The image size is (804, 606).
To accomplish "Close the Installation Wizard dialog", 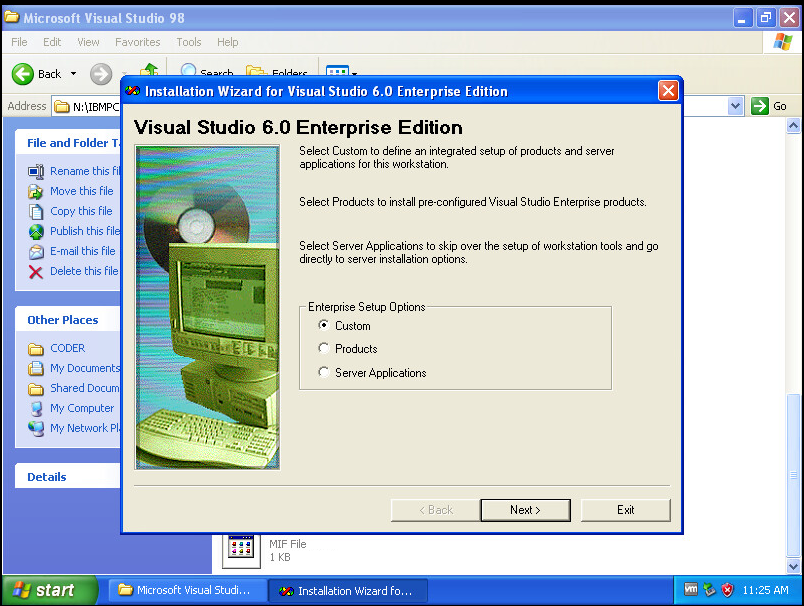I will [668, 91].
